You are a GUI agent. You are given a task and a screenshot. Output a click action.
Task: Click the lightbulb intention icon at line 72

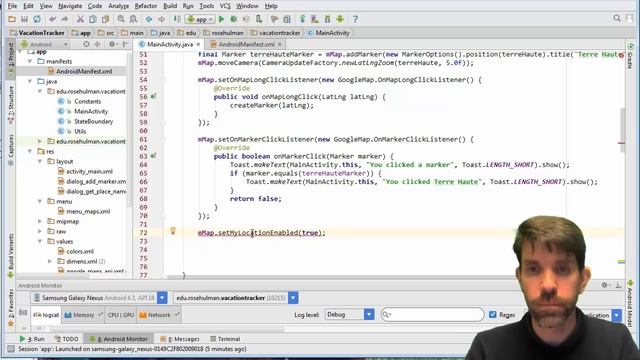173,231
